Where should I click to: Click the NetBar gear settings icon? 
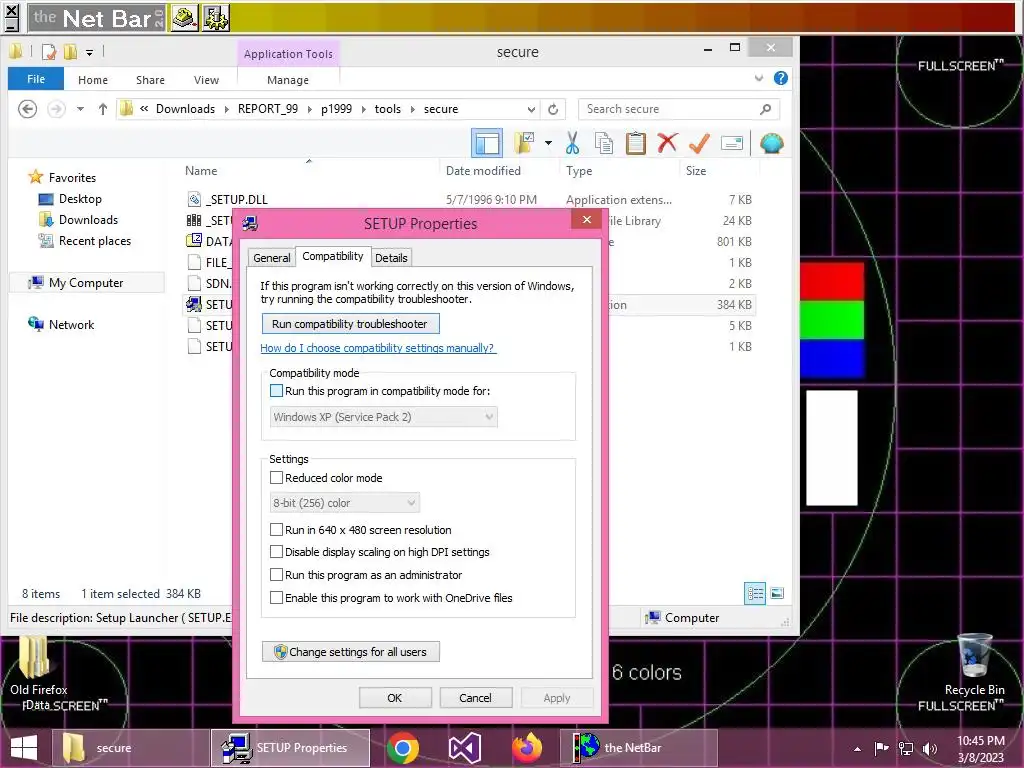point(216,18)
